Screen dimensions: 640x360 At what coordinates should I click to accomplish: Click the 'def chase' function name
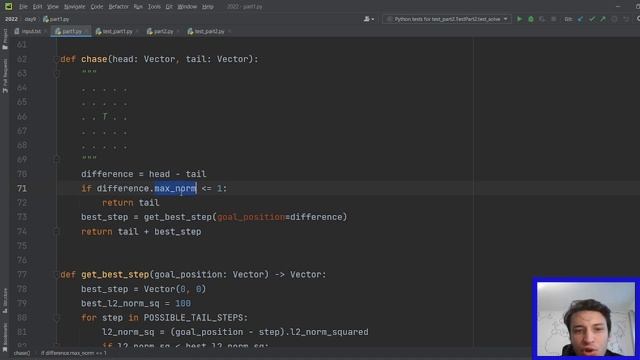94,59
